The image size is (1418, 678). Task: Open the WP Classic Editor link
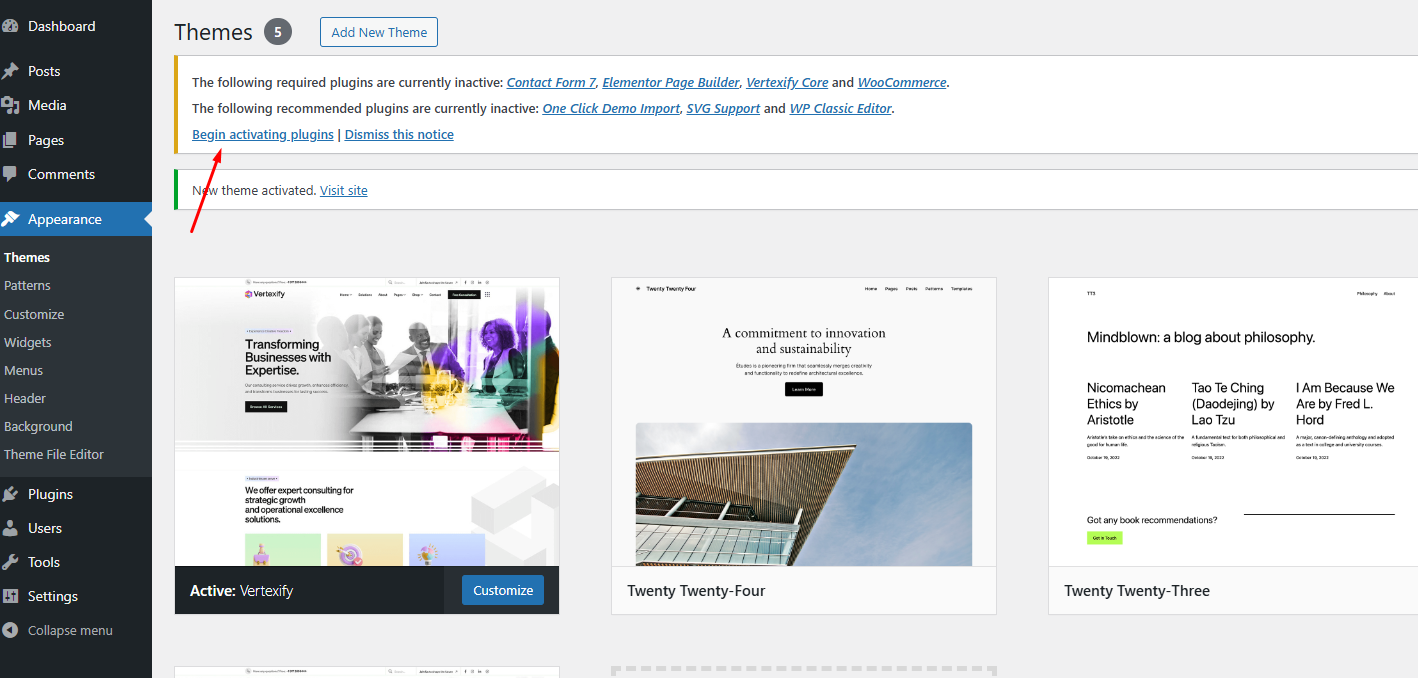[841, 109]
